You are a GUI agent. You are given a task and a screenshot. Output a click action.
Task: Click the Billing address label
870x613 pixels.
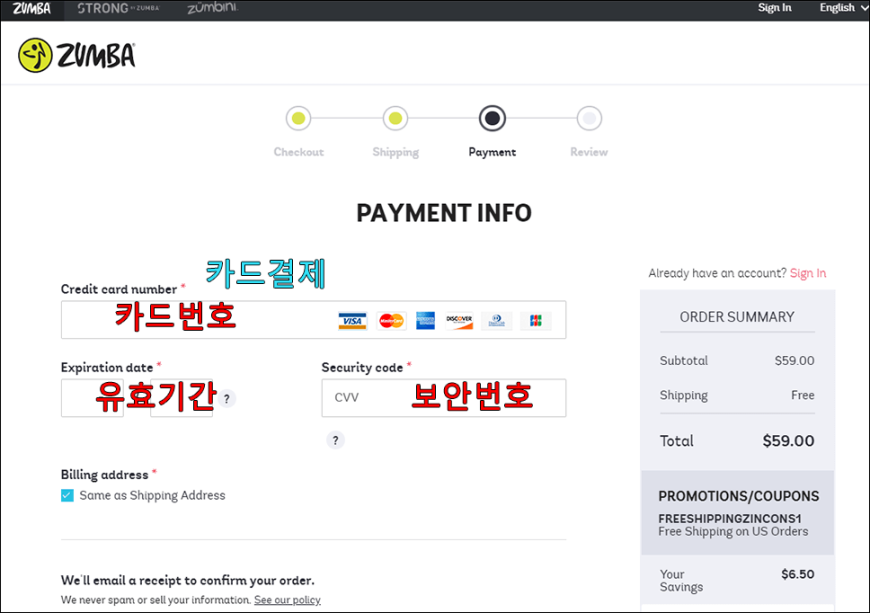[104, 475]
